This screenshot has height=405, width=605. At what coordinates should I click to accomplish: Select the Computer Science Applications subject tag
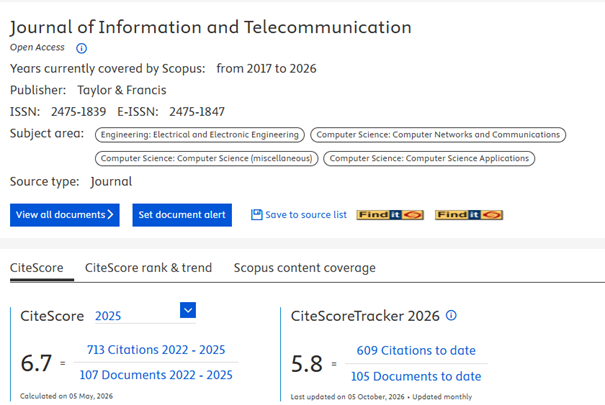[x=429, y=159]
